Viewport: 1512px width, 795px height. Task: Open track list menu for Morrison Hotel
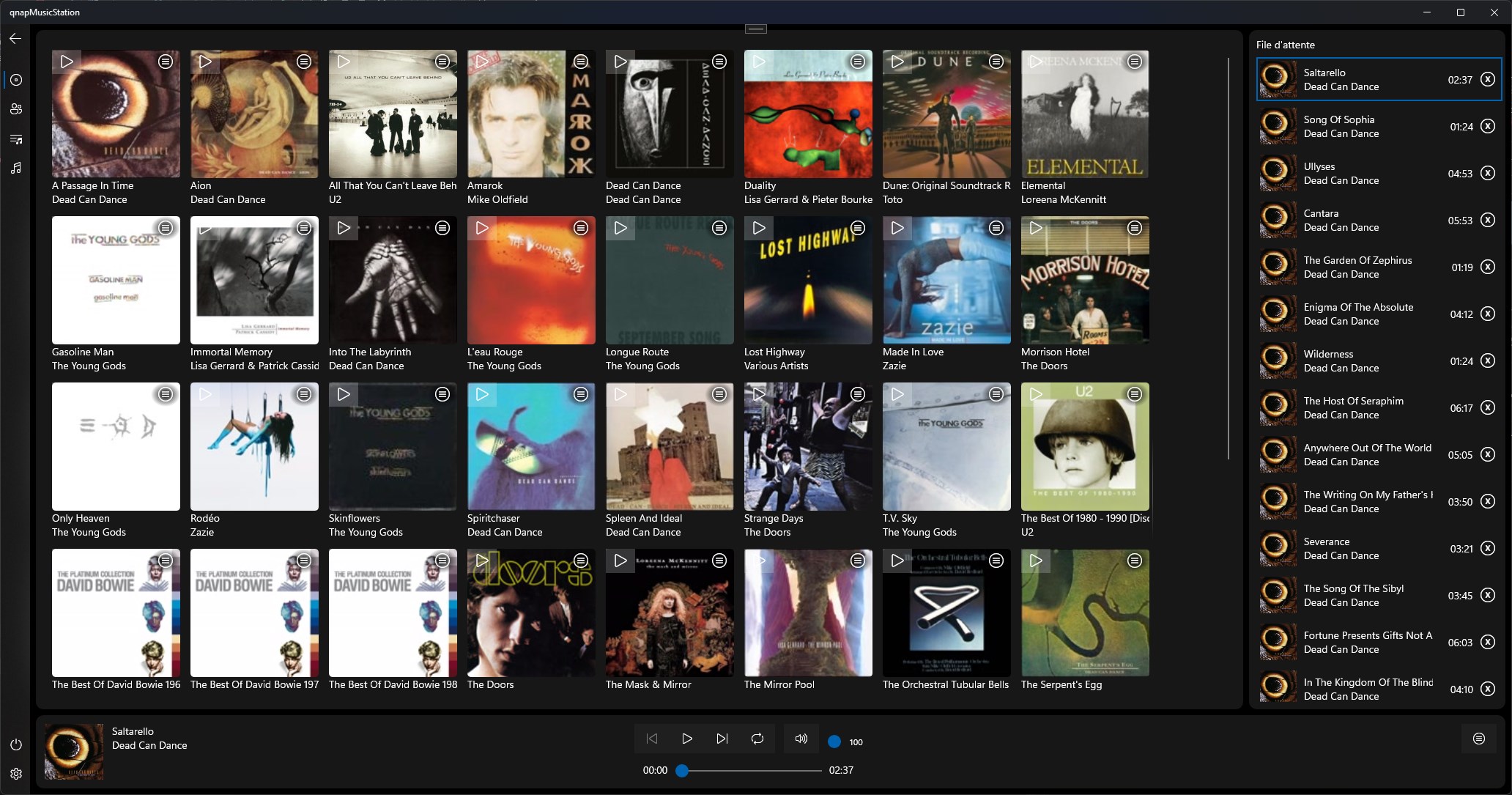[1135, 228]
